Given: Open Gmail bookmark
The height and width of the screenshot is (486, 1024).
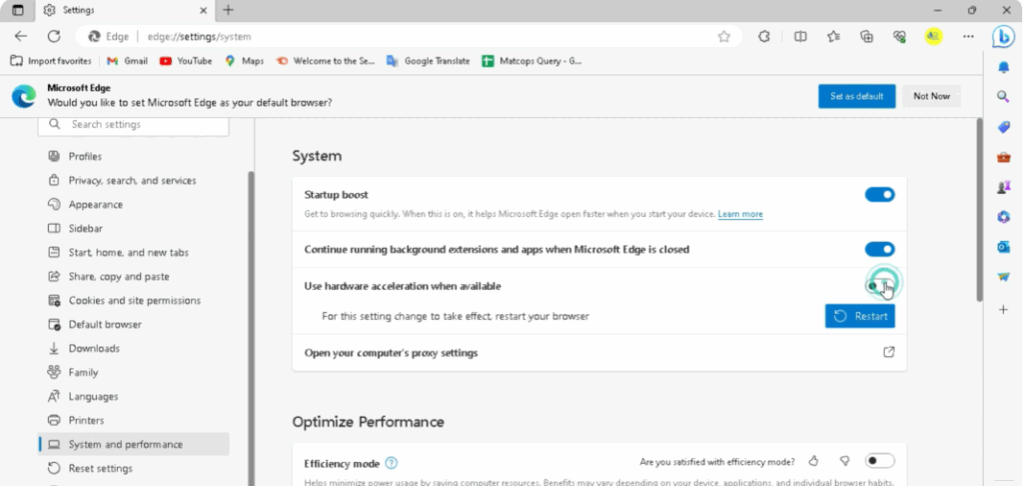Looking at the screenshot, I should (x=127, y=61).
